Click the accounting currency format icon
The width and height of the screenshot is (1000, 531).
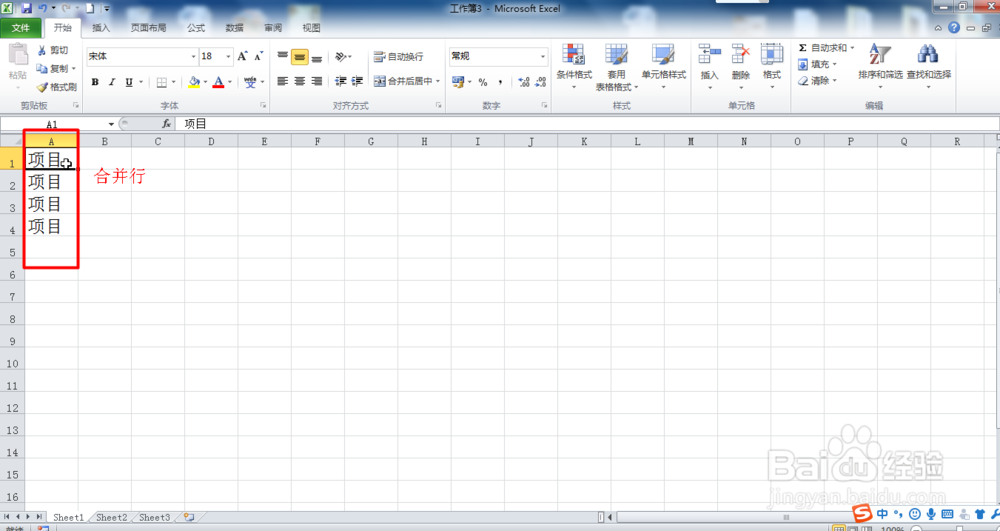pos(458,82)
